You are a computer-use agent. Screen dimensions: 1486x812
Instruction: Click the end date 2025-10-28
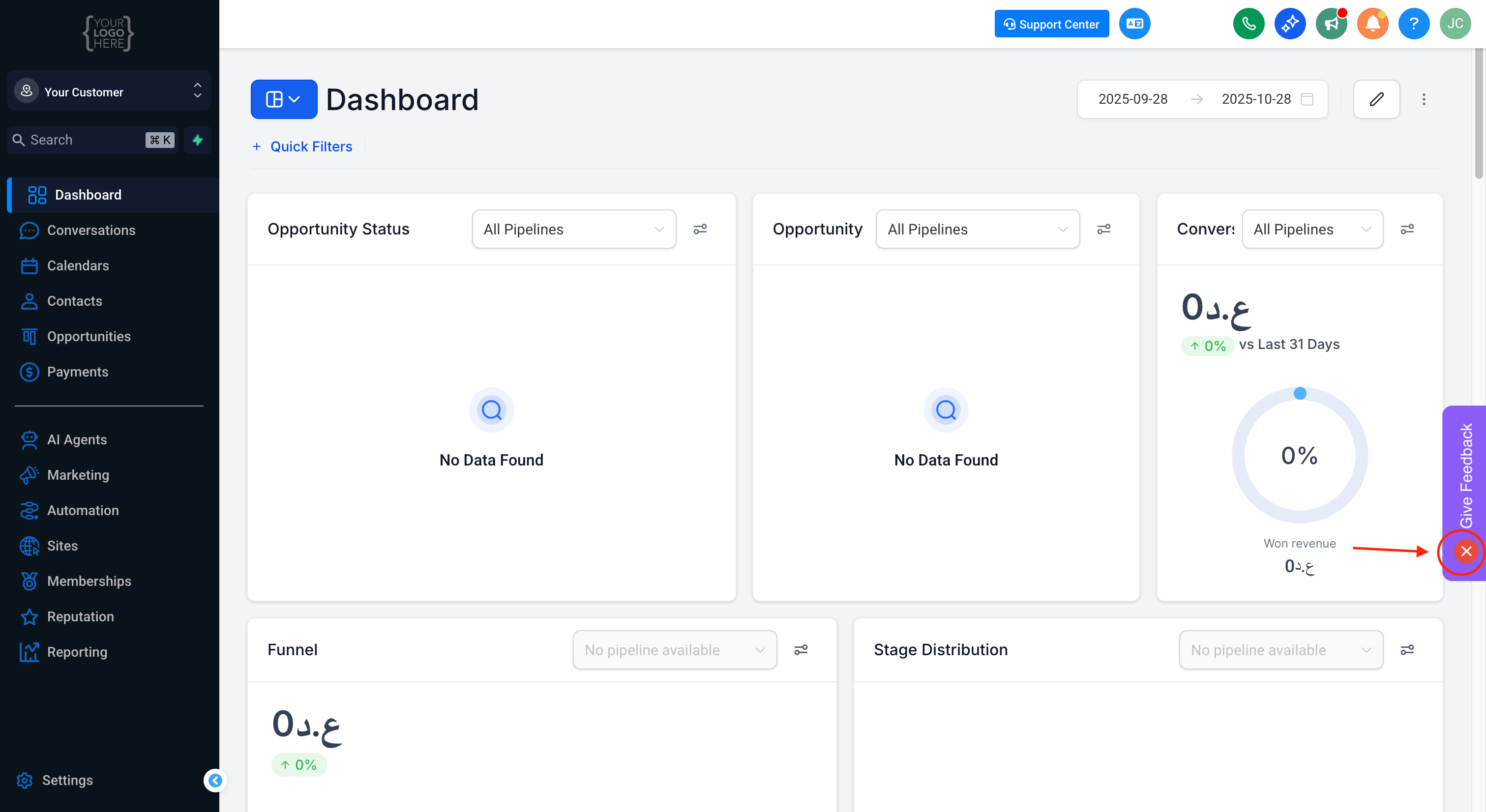pos(1256,99)
